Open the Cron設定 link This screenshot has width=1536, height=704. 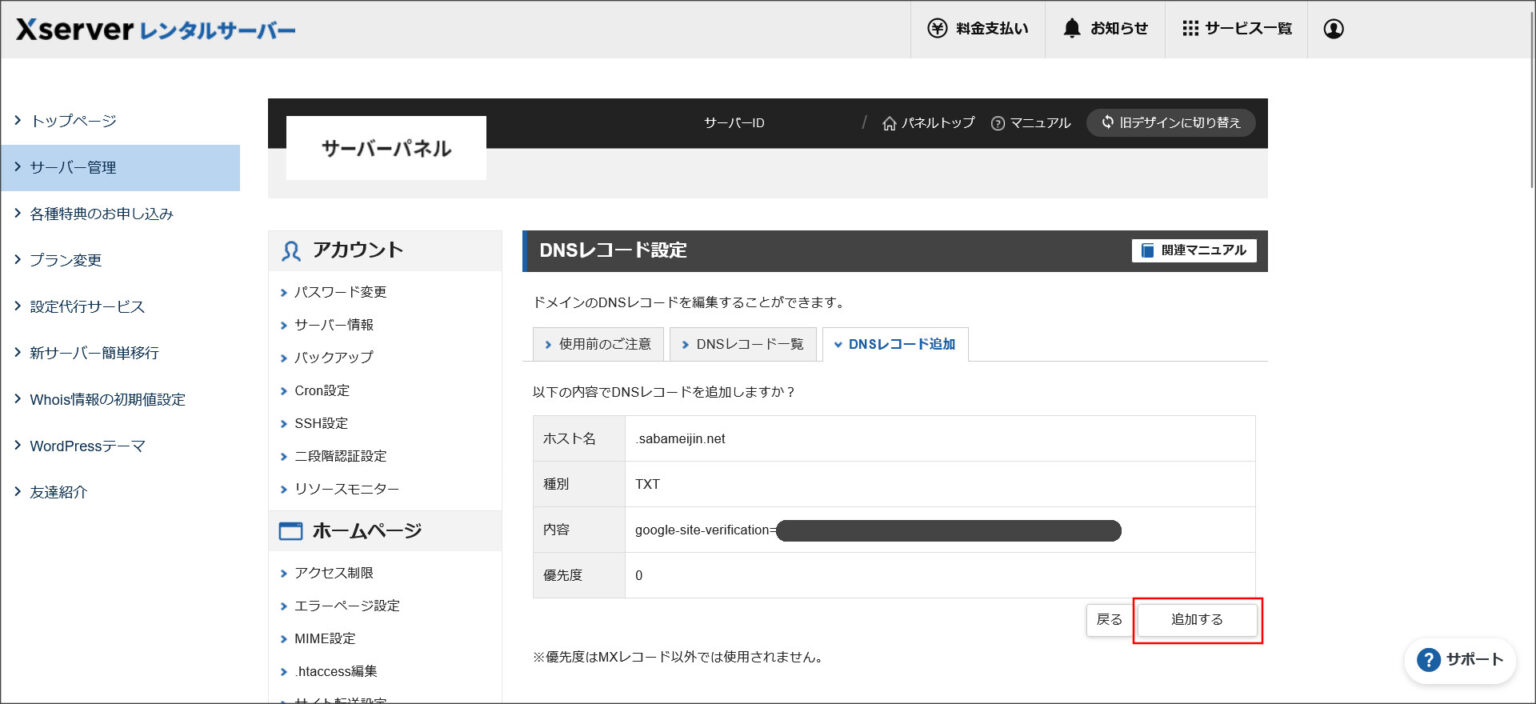pyautogui.click(x=321, y=390)
